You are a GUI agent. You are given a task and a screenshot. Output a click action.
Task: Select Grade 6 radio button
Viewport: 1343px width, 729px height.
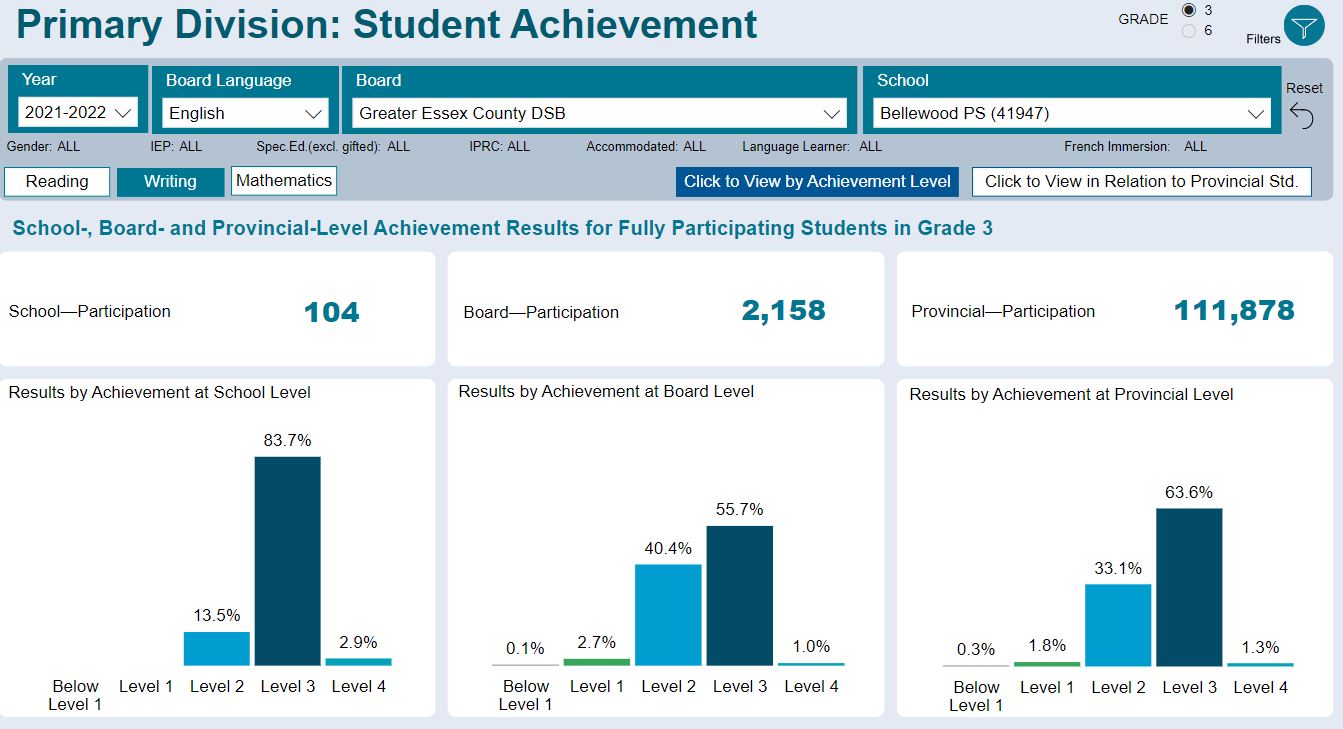click(x=1189, y=30)
